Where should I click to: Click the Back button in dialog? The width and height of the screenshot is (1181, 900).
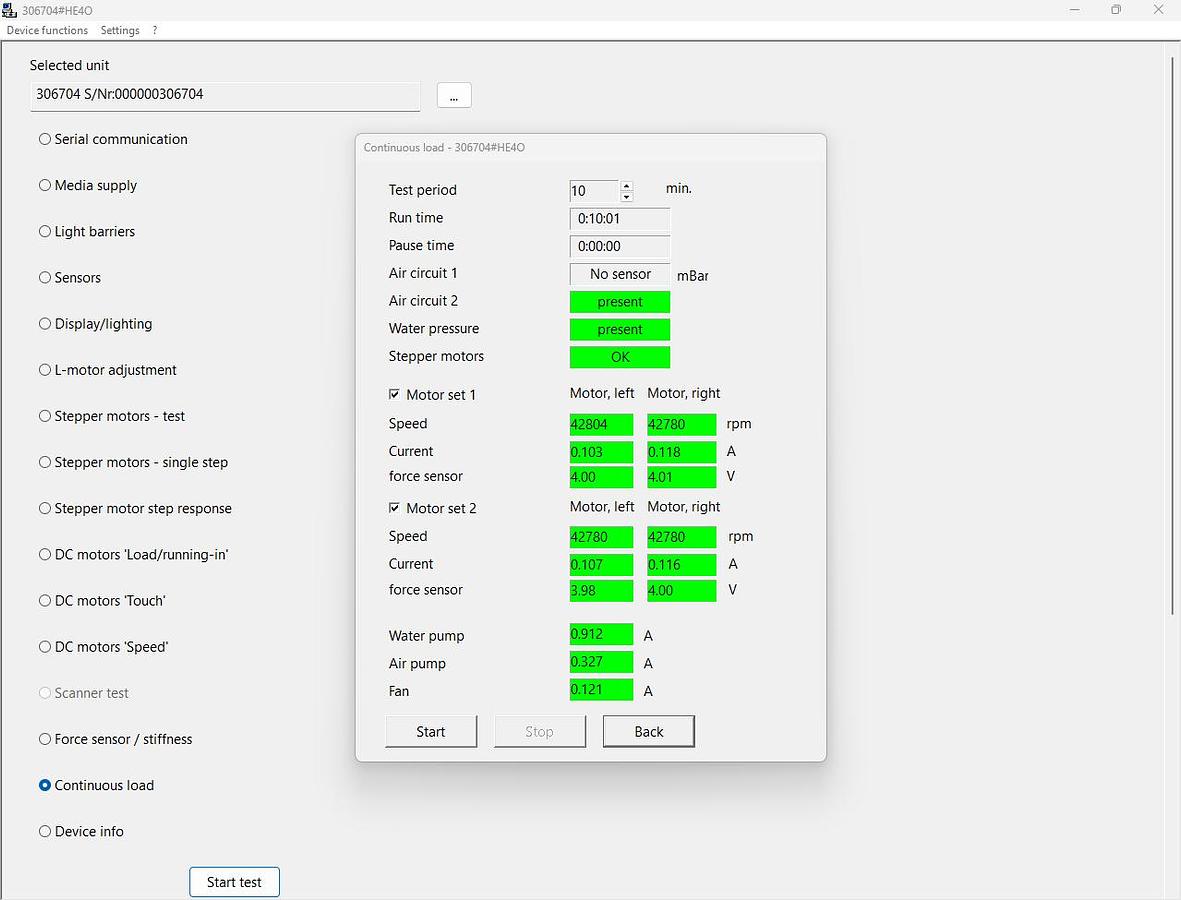coord(648,731)
